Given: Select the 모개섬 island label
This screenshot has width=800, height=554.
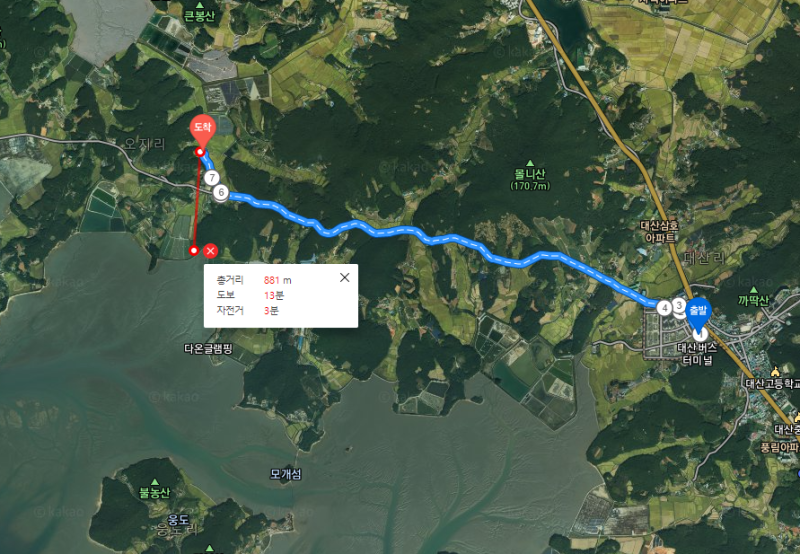Looking at the screenshot, I should pos(286,474).
